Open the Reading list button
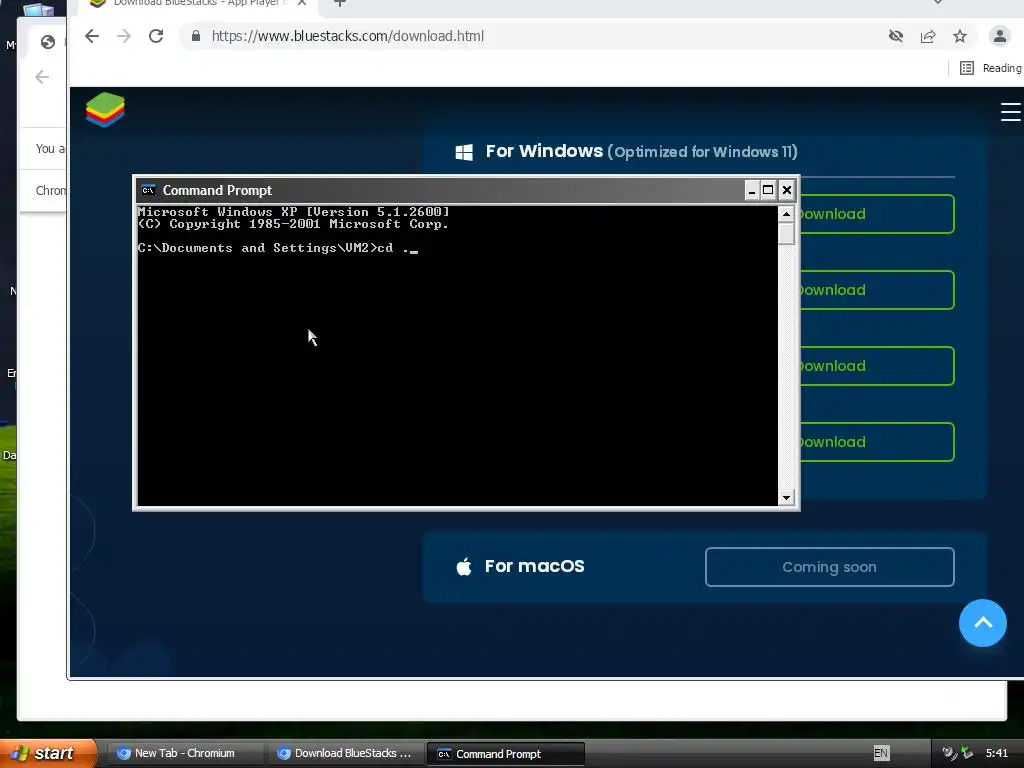The height and width of the screenshot is (768, 1024). coord(990,68)
